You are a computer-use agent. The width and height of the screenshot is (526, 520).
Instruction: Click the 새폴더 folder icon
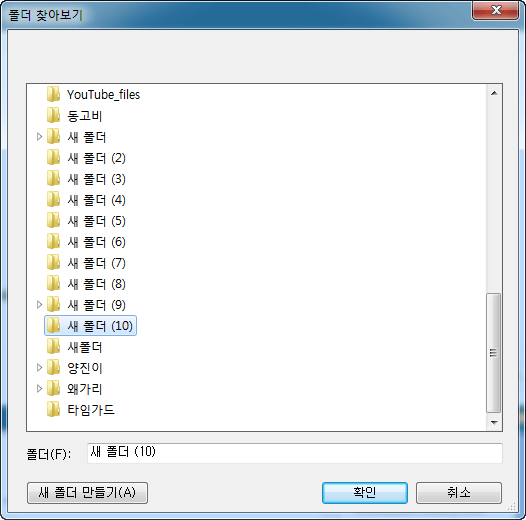click(x=53, y=347)
